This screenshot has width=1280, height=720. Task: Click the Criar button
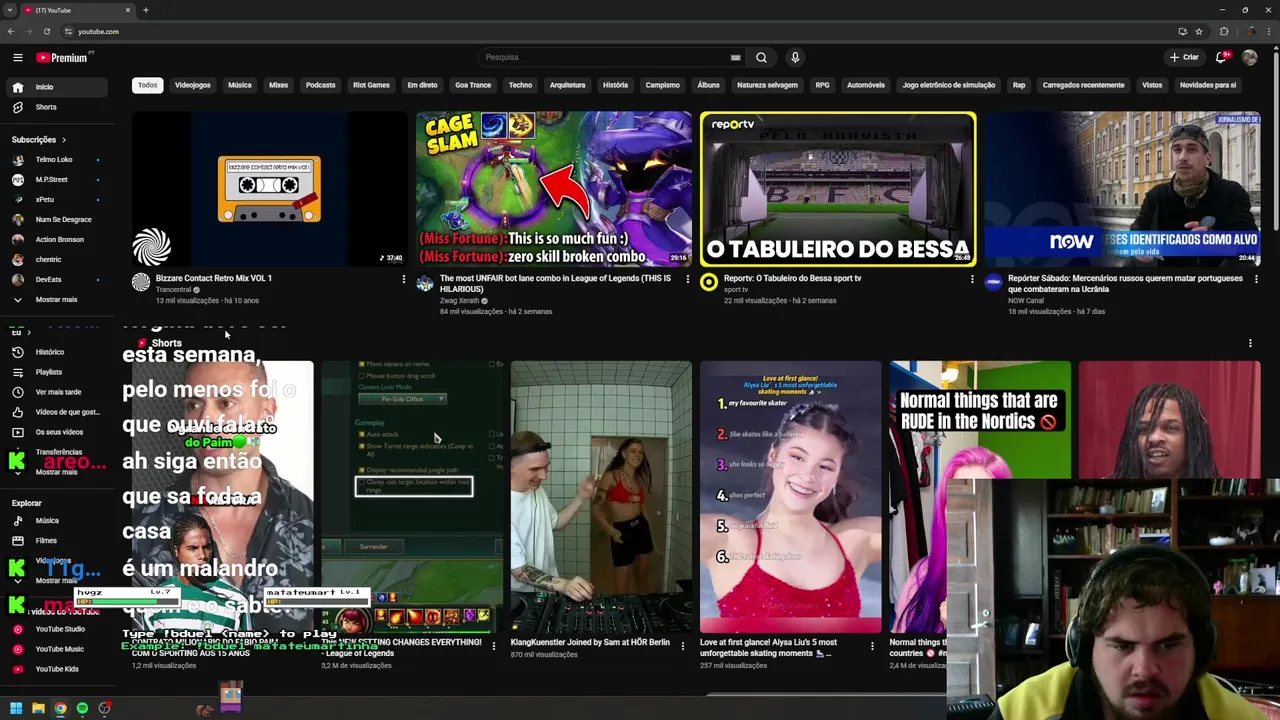tap(1184, 57)
